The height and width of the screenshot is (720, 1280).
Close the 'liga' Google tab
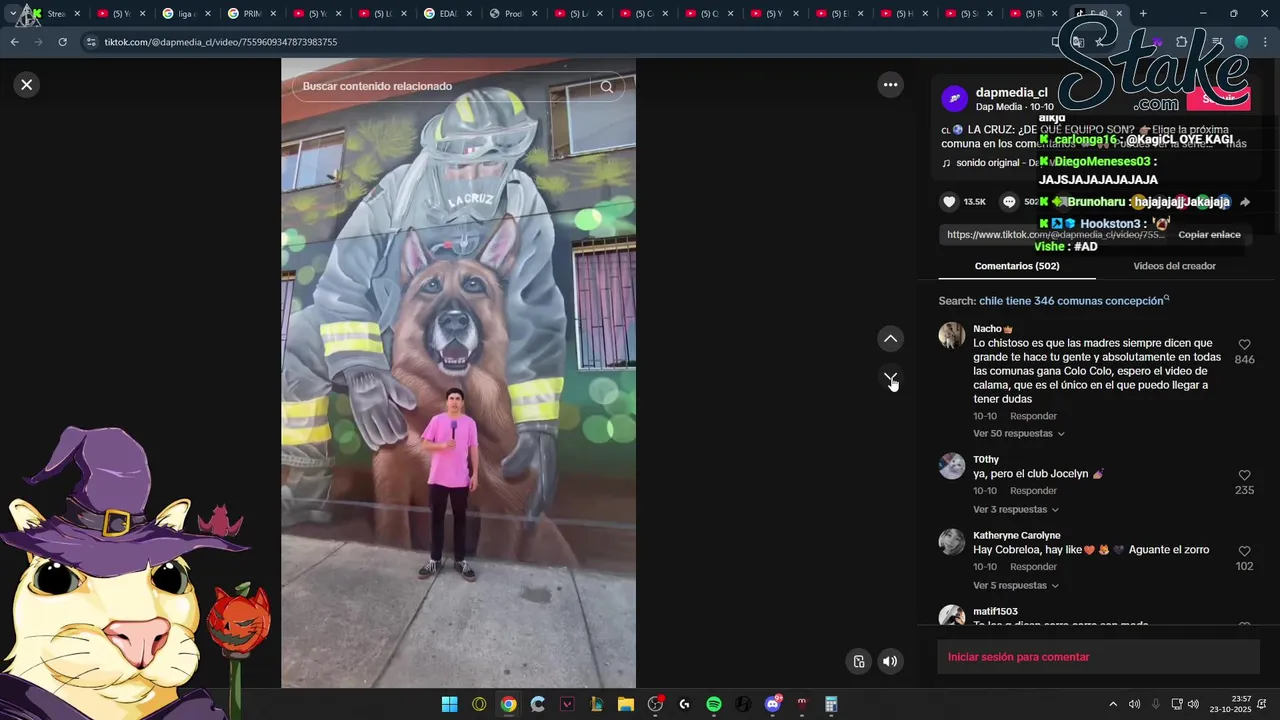(208, 14)
